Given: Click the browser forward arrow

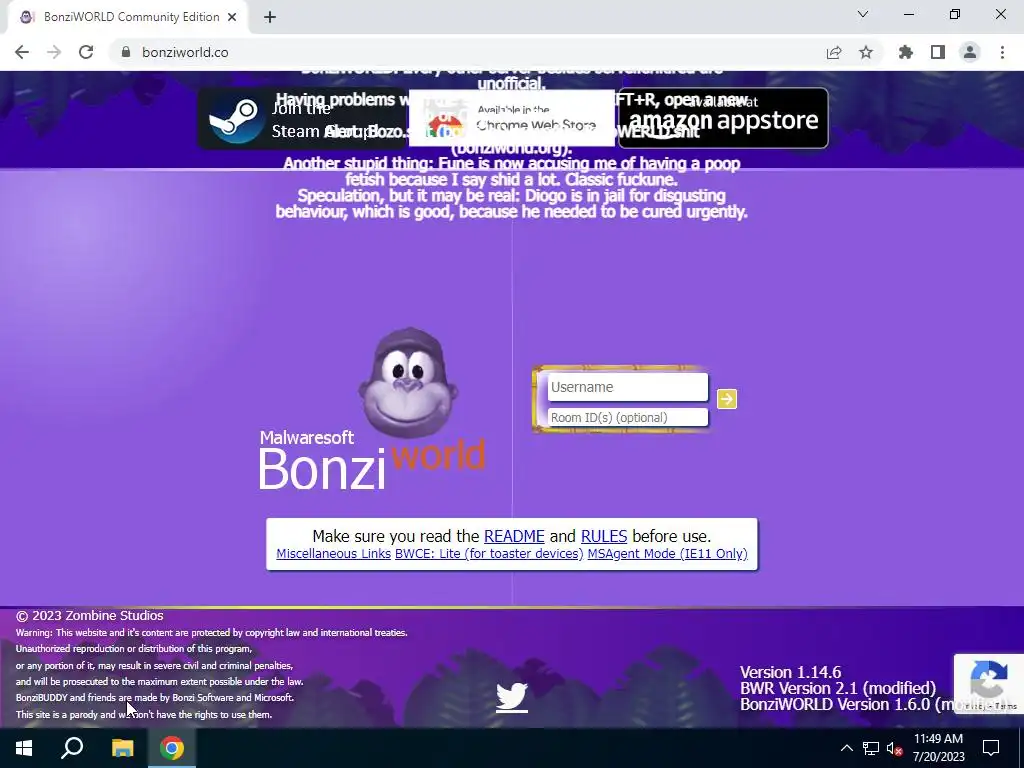Looking at the screenshot, I should point(54,52).
